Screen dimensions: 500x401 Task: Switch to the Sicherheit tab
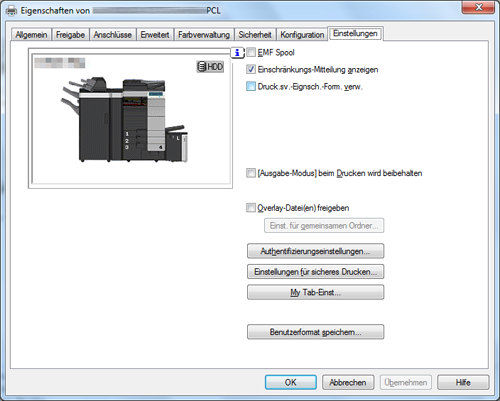[255, 35]
